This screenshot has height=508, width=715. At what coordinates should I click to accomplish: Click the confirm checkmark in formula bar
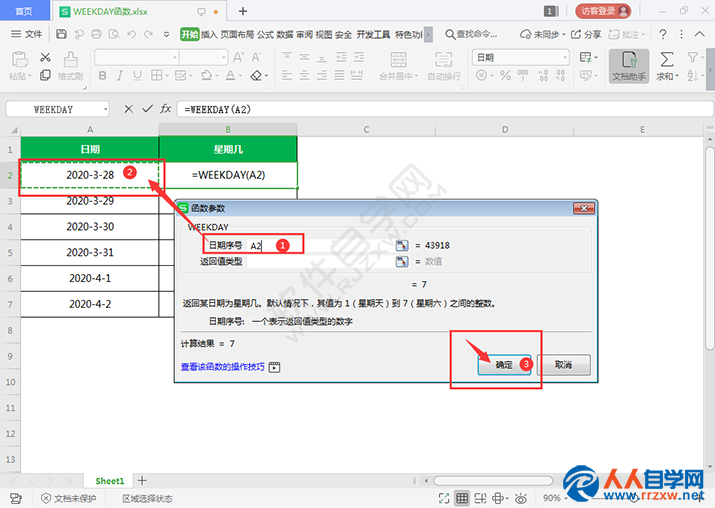[147, 109]
